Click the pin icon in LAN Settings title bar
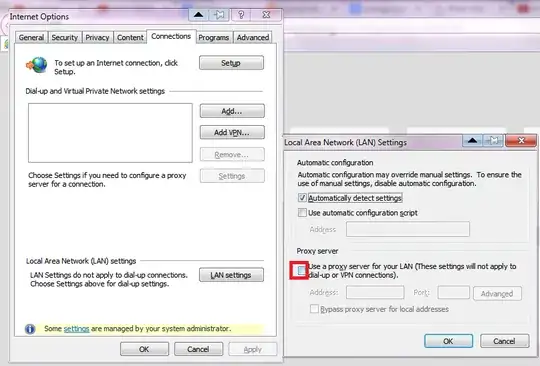This screenshot has height=366, width=540. pos(494,140)
